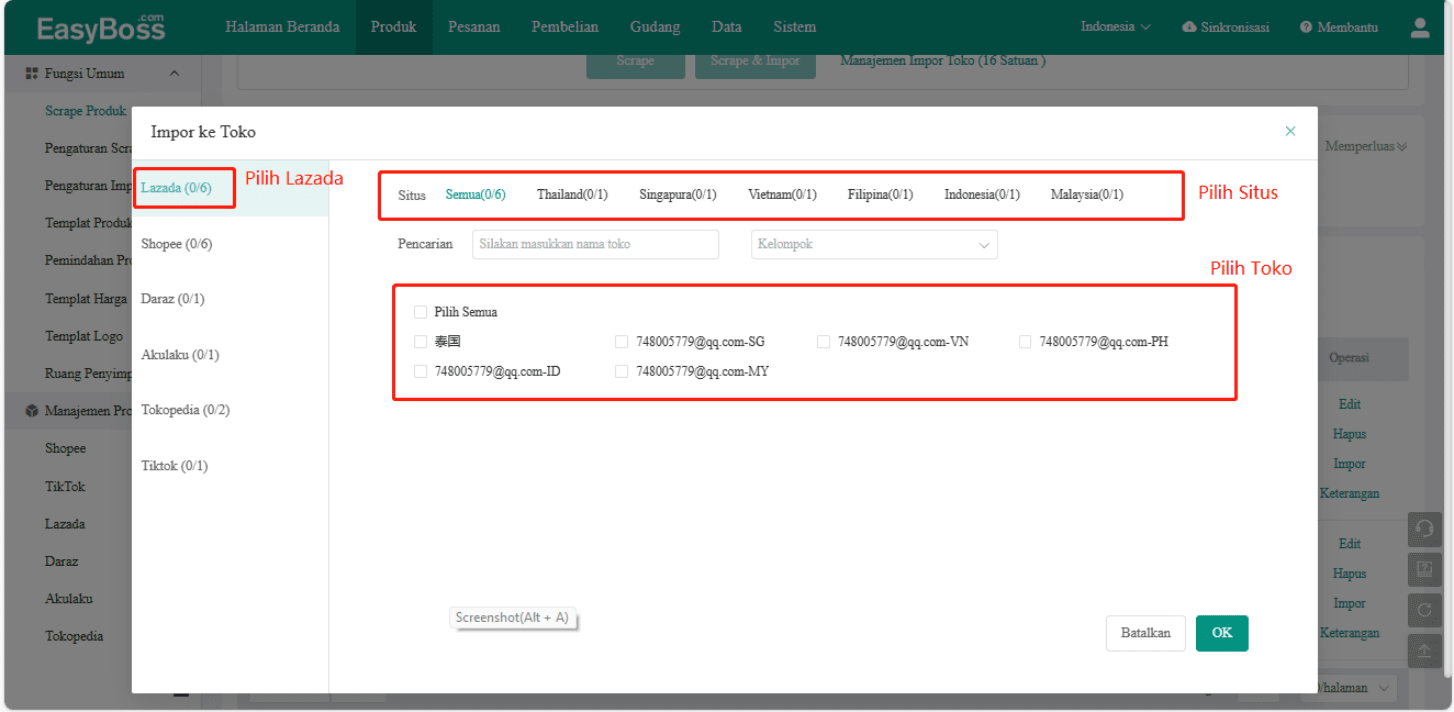
Task: Filter sites by Vietnam(0/1)
Action: pos(782,195)
